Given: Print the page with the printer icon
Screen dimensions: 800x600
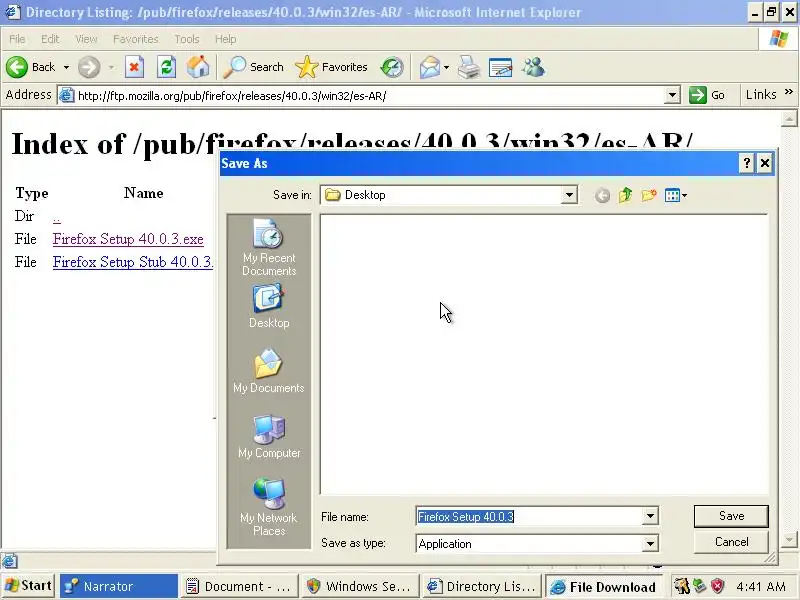Looking at the screenshot, I should [x=468, y=67].
